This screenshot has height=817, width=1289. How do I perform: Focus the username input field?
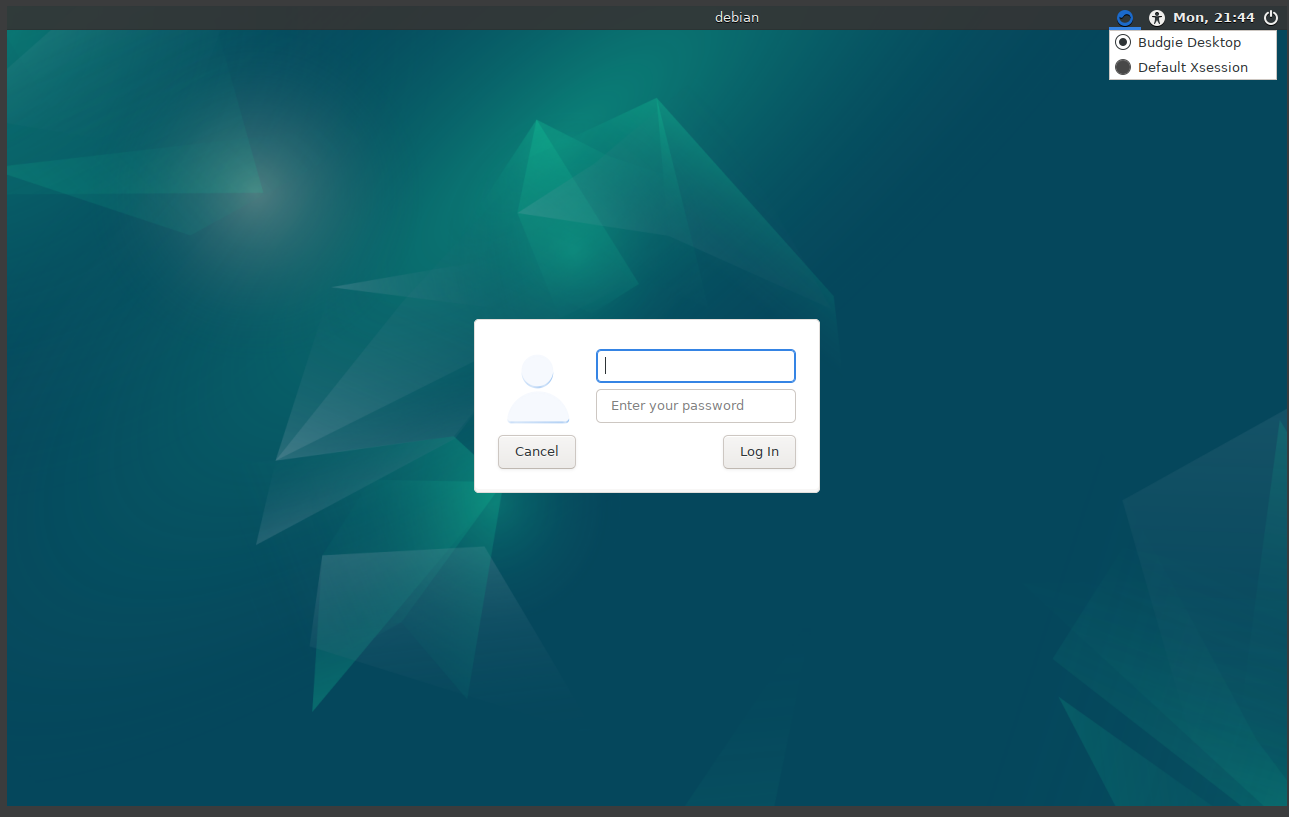coord(695,366)
